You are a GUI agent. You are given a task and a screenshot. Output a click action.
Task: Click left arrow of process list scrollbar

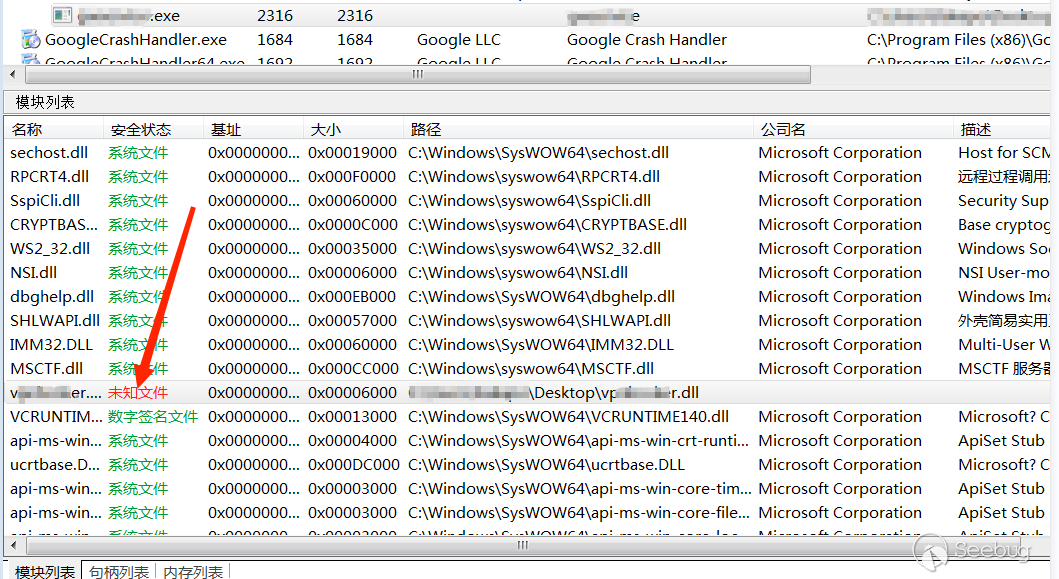[12, 74]
